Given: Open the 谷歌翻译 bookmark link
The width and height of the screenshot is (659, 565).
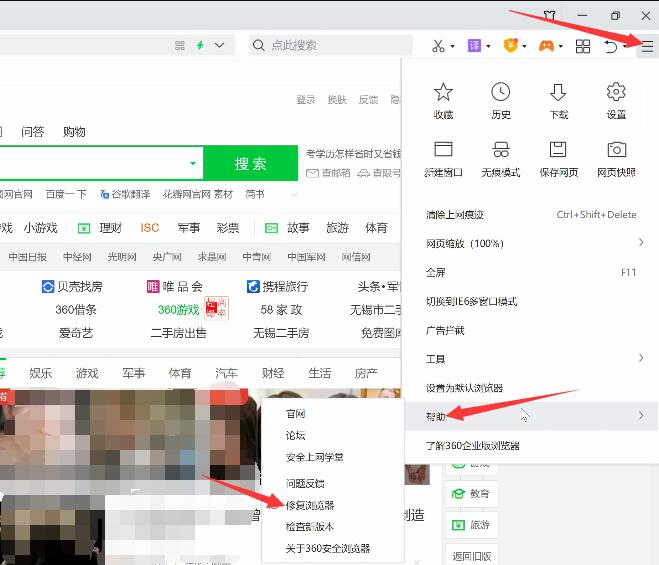Looking at the screenshot, I should click(x=125, y=194).
